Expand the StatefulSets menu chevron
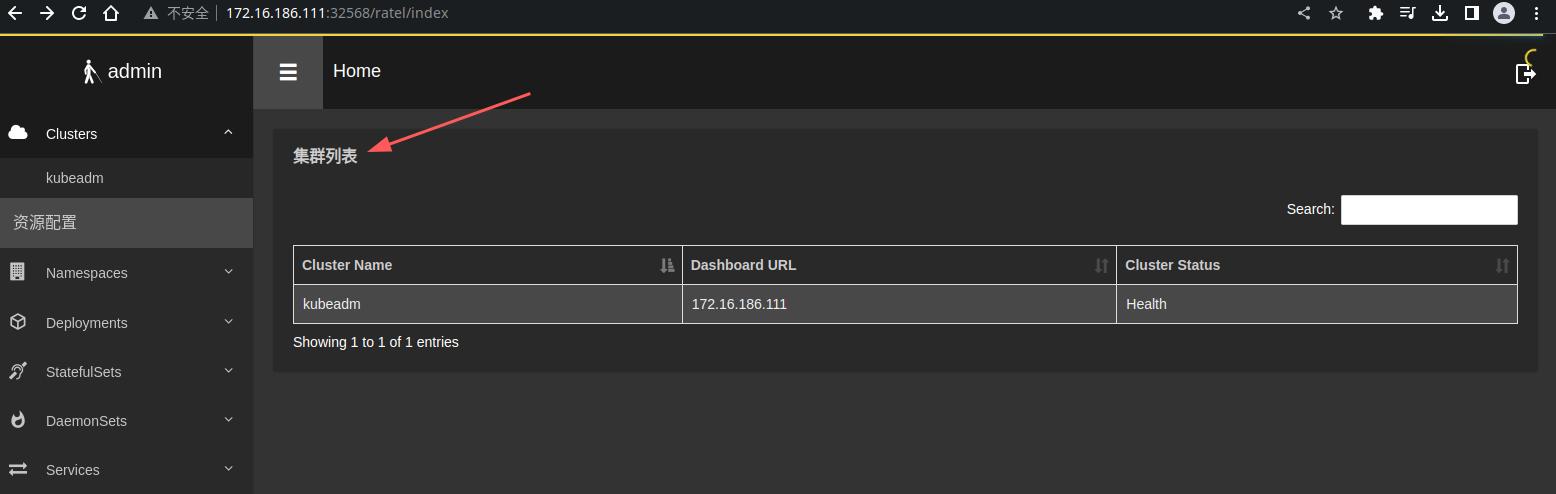Viewport: 1556px width, 494px height. point(228,371)
